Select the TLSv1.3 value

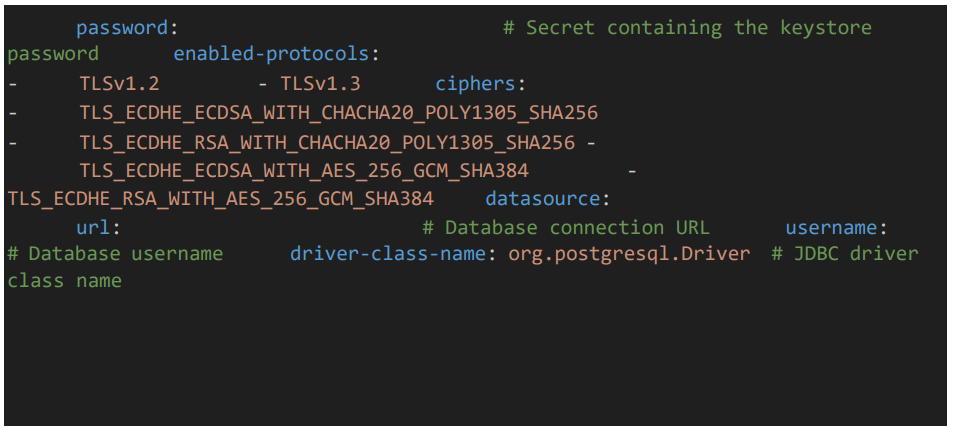pos(320,83)
